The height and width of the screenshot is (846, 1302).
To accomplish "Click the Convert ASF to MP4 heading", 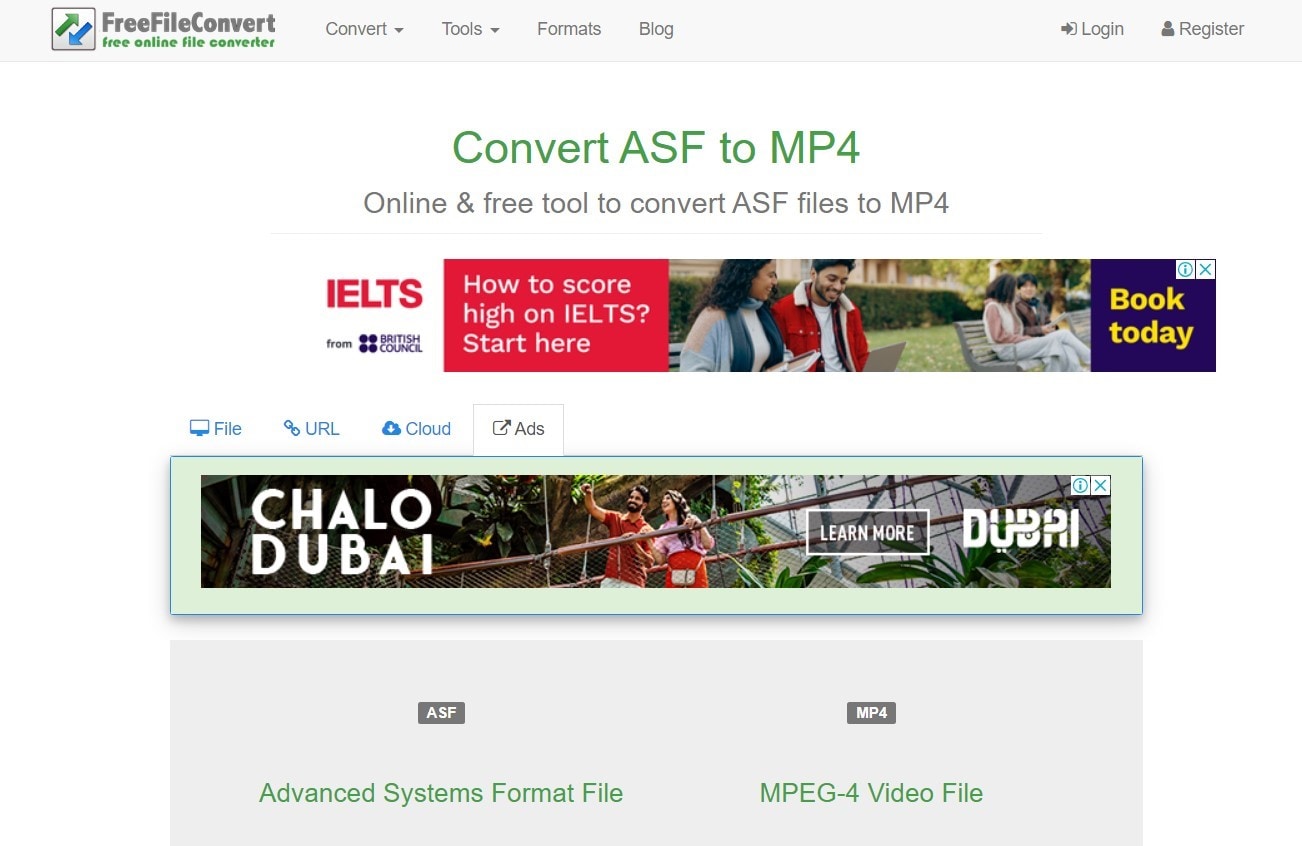I will point(656,148).
